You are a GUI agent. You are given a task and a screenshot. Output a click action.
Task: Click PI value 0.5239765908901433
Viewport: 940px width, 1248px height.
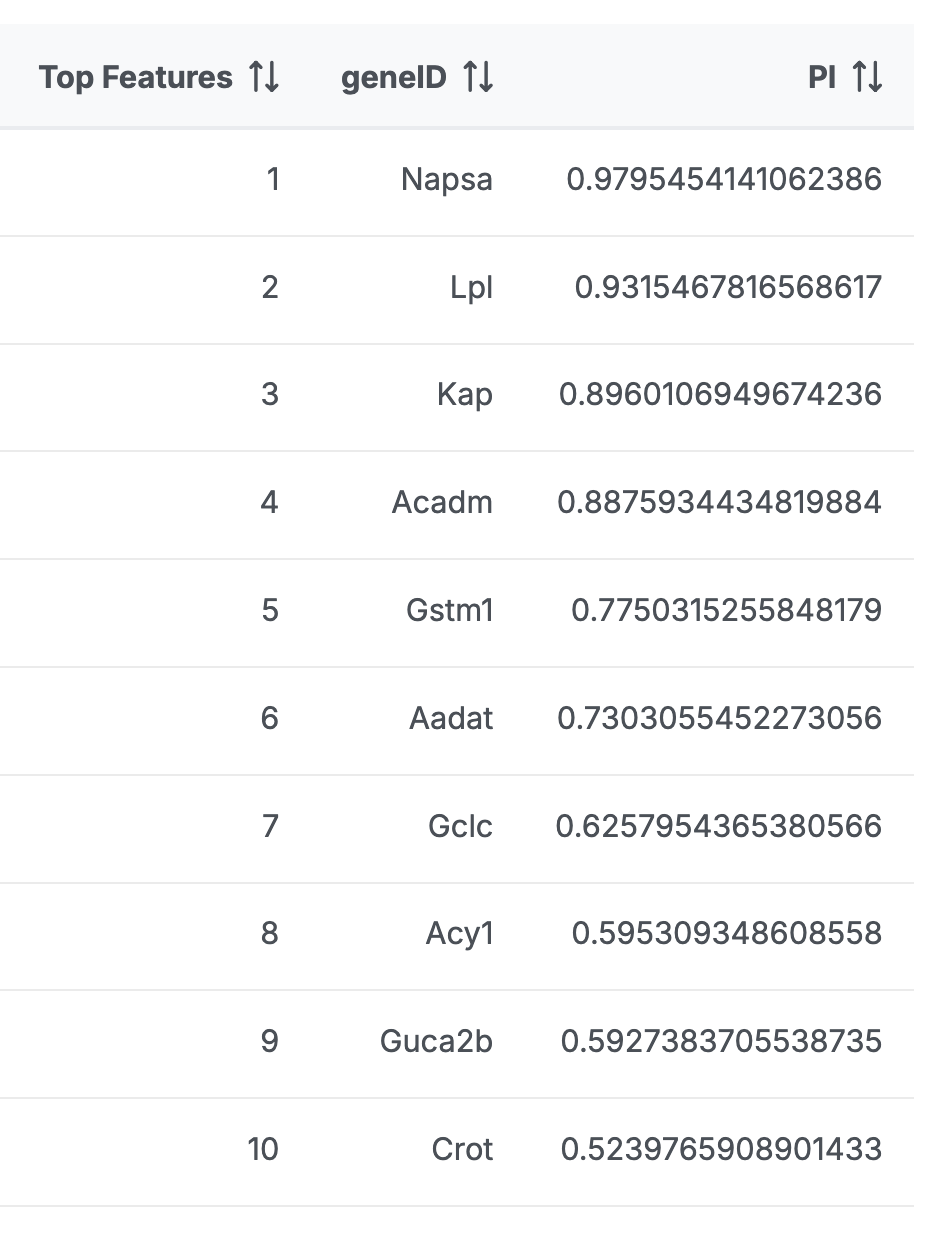pos(721,1150)
